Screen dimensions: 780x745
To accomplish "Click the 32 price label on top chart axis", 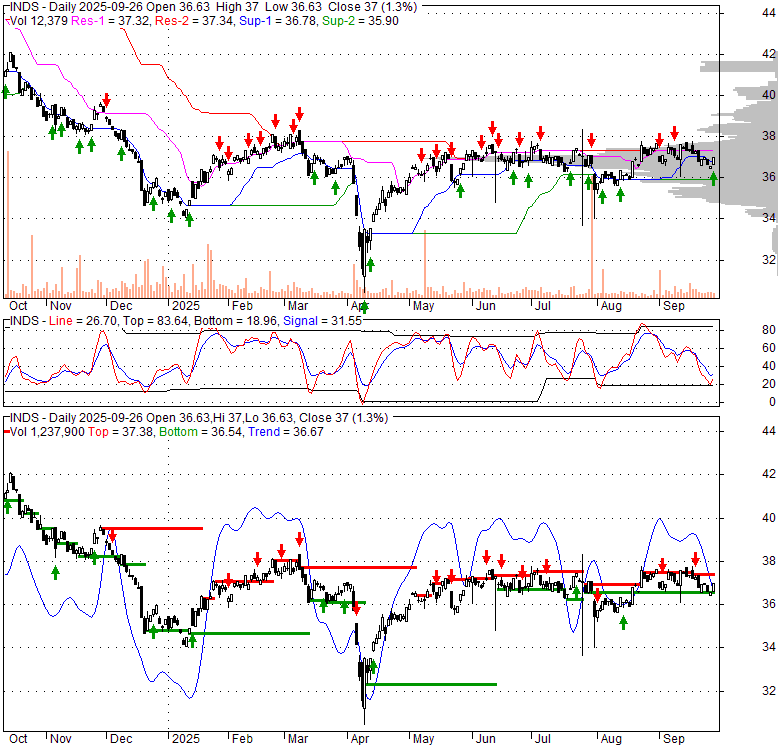I will click(769, 259).
